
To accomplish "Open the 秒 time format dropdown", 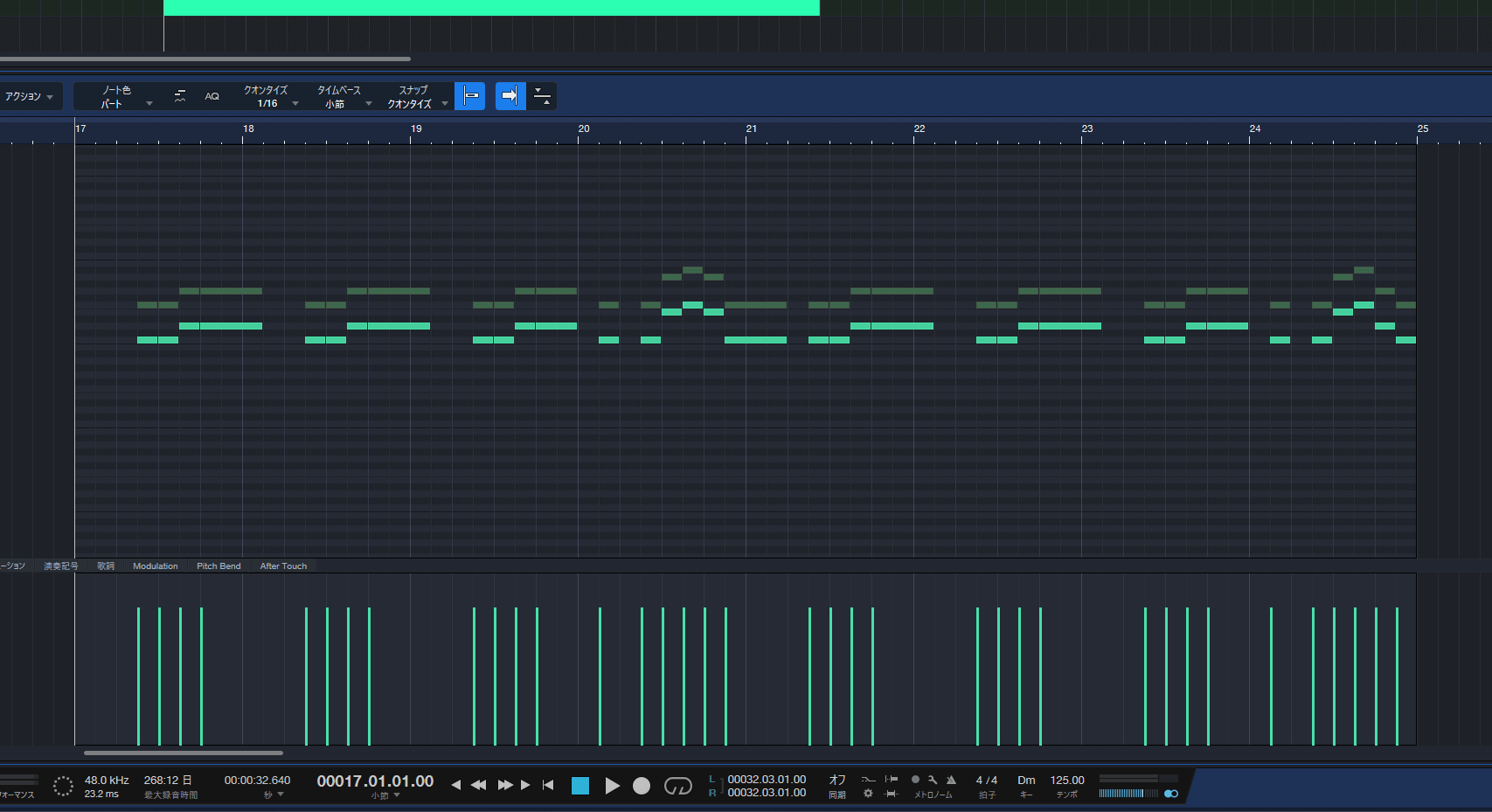I will click(x=274, y=795).
